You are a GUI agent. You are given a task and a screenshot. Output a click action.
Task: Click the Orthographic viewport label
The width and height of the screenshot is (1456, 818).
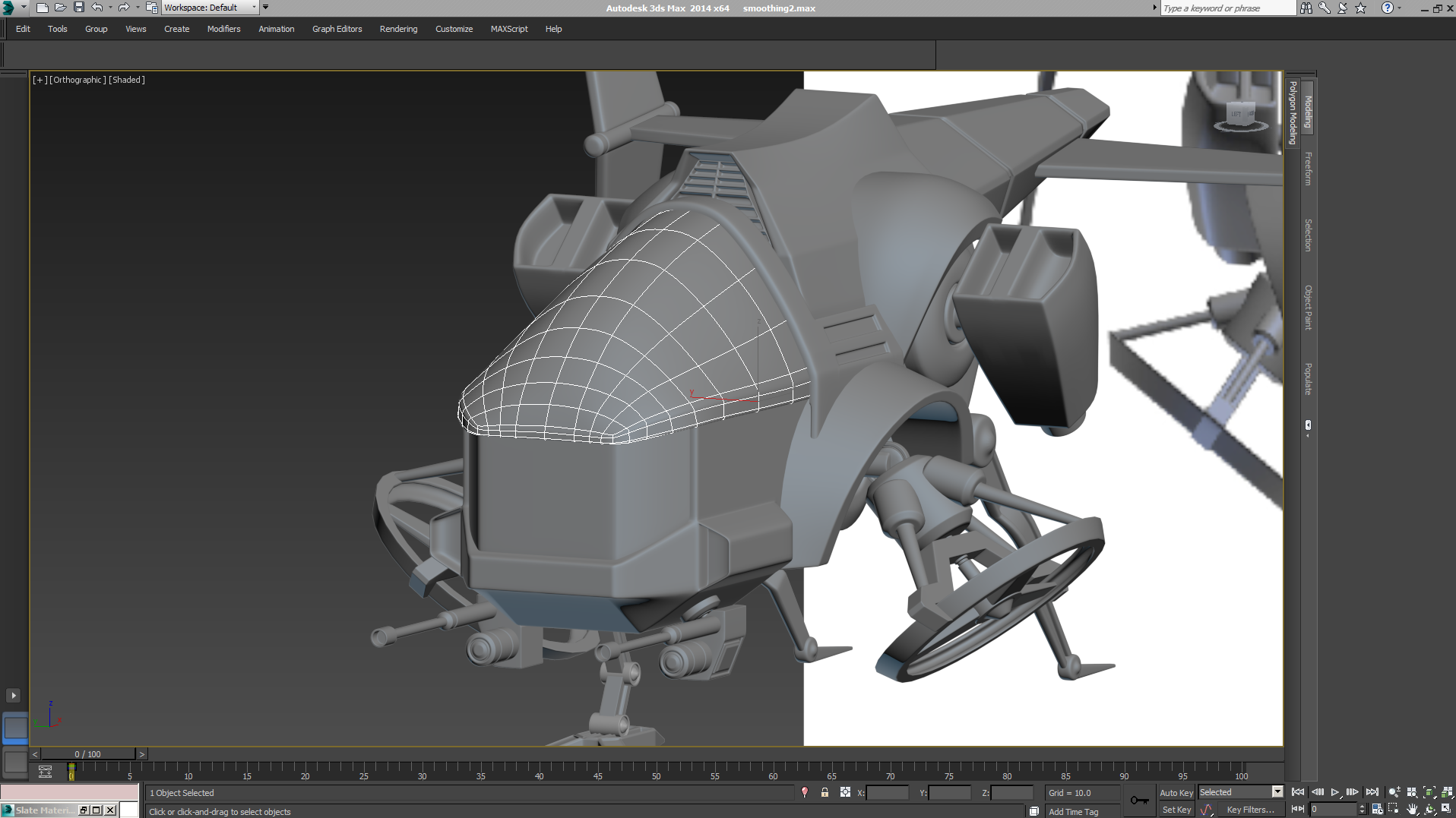coord(78,80)
